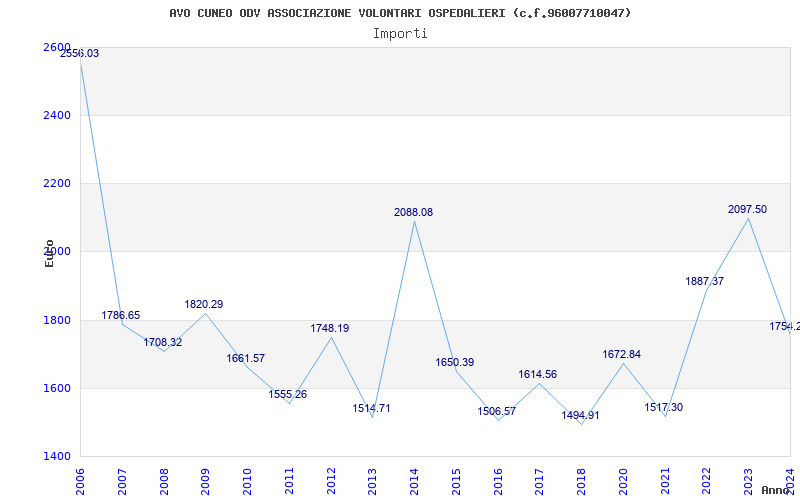Screen dimensions: 800x500
Task: Click the x-axis year 2014
Action: pos(414,482)
